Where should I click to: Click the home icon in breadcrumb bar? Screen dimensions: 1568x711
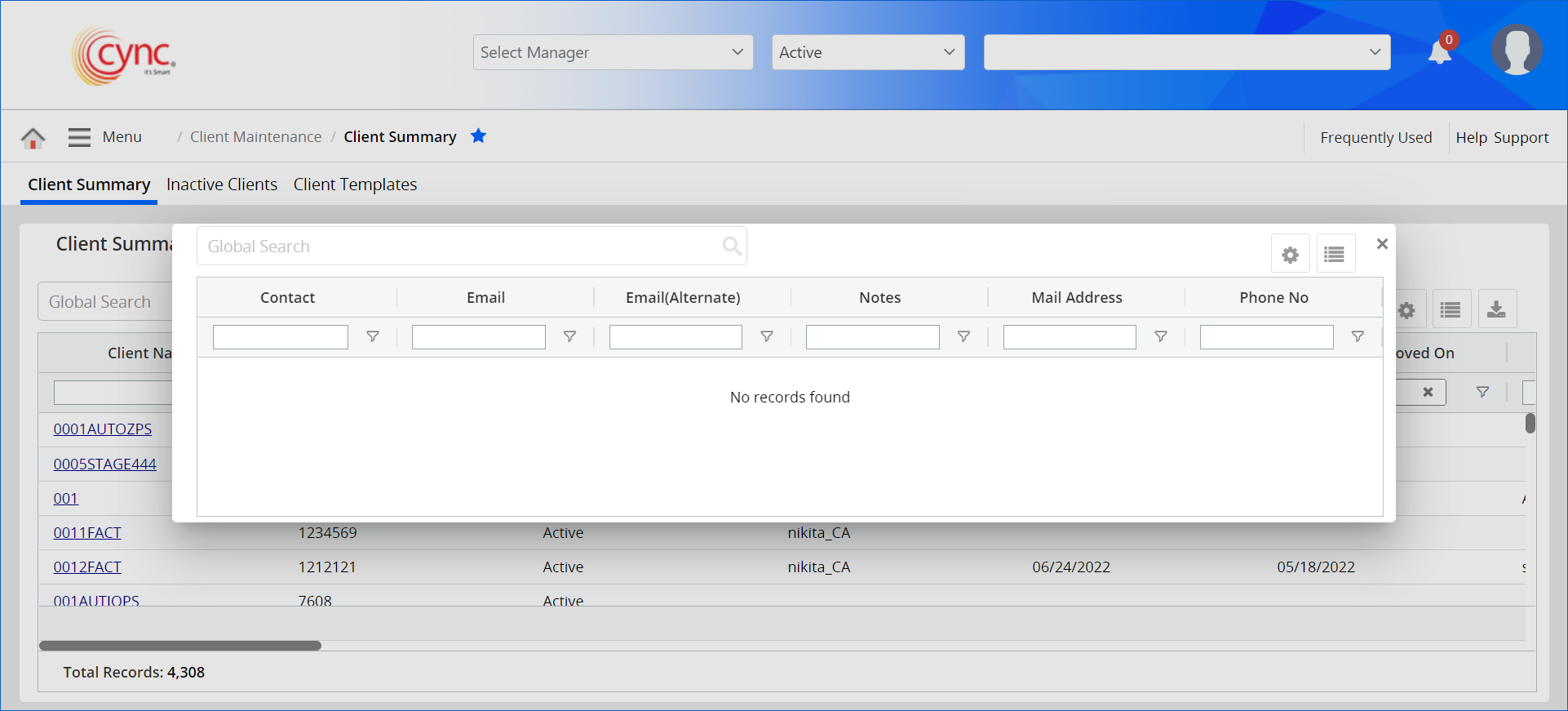pos(33,138)
